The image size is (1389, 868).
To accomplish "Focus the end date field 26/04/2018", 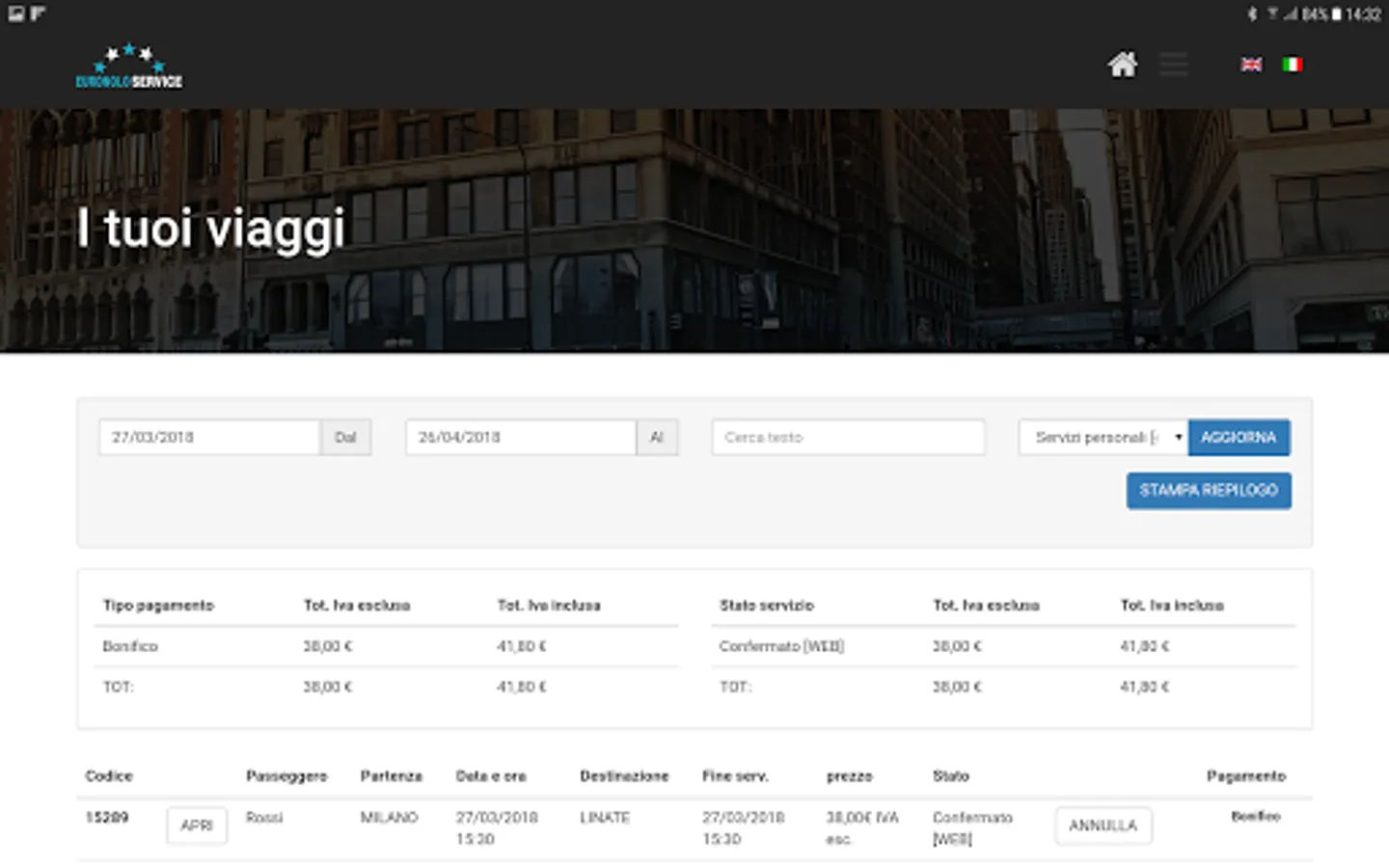I will click(x=521, y=437).
